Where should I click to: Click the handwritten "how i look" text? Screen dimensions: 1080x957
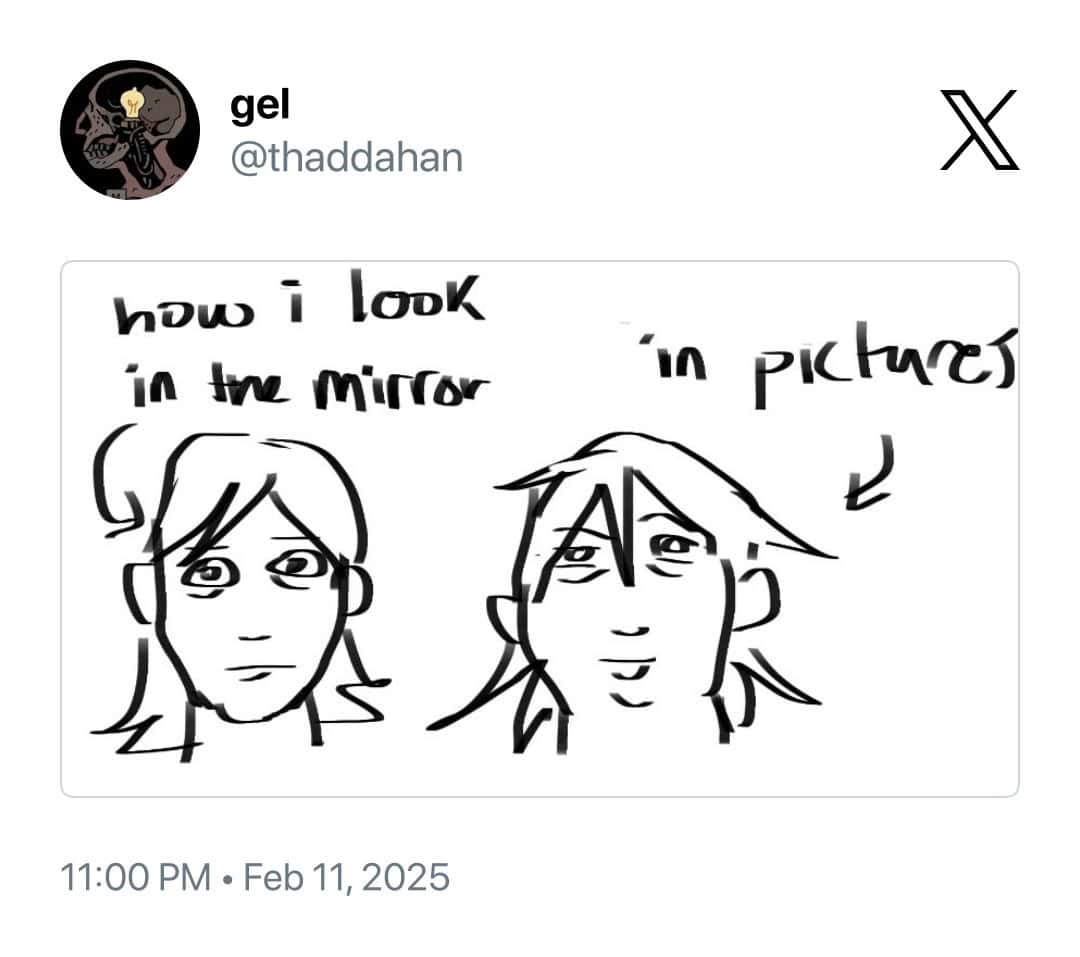click(299, 301)
